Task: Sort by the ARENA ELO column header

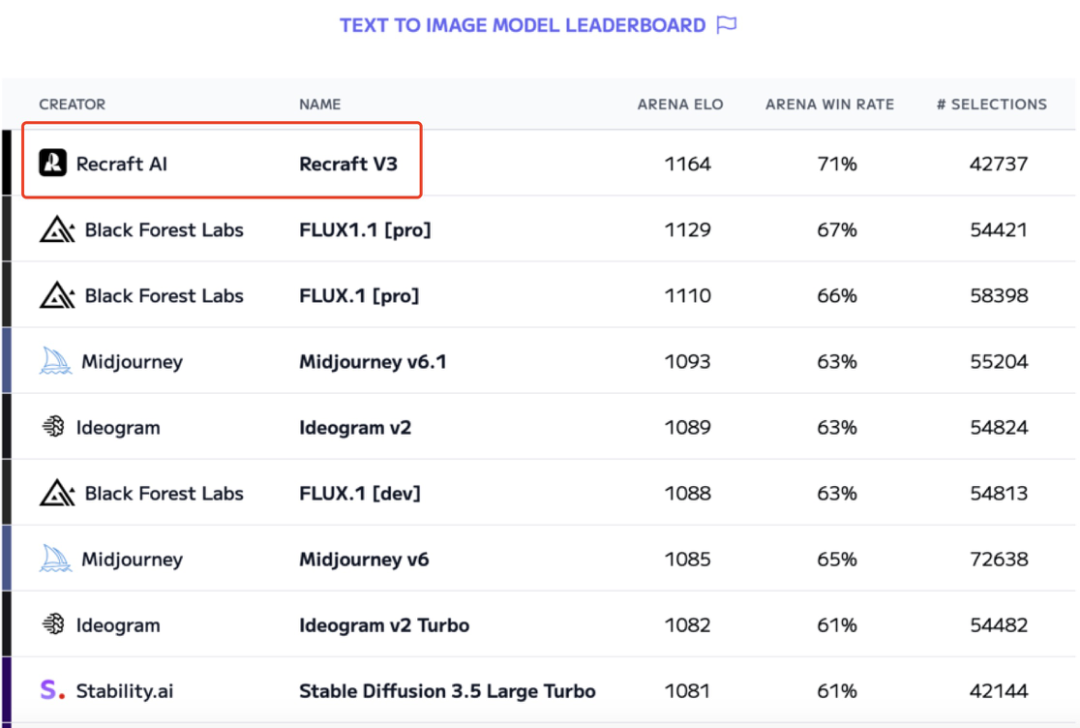Action: (680, 104)
